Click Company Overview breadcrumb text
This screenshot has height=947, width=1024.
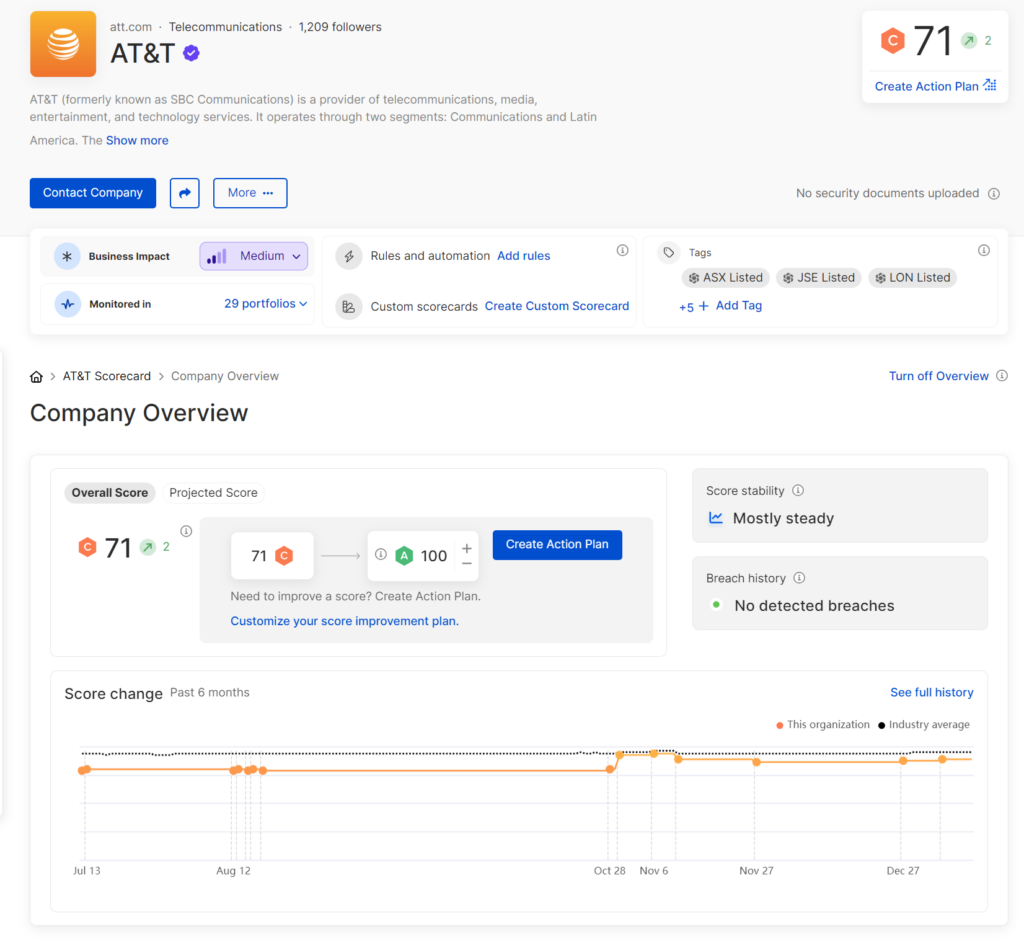[x=225, y=376]
